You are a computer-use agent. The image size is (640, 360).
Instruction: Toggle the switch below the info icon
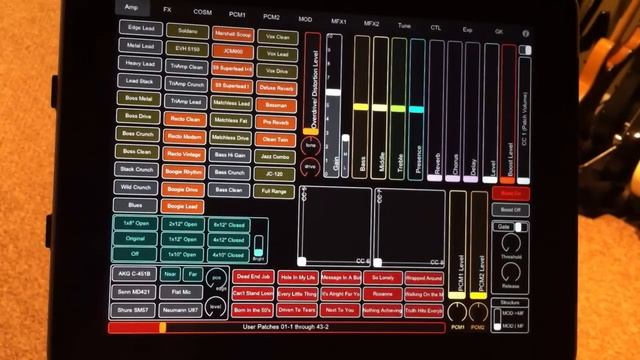click(x=525, y=50)
